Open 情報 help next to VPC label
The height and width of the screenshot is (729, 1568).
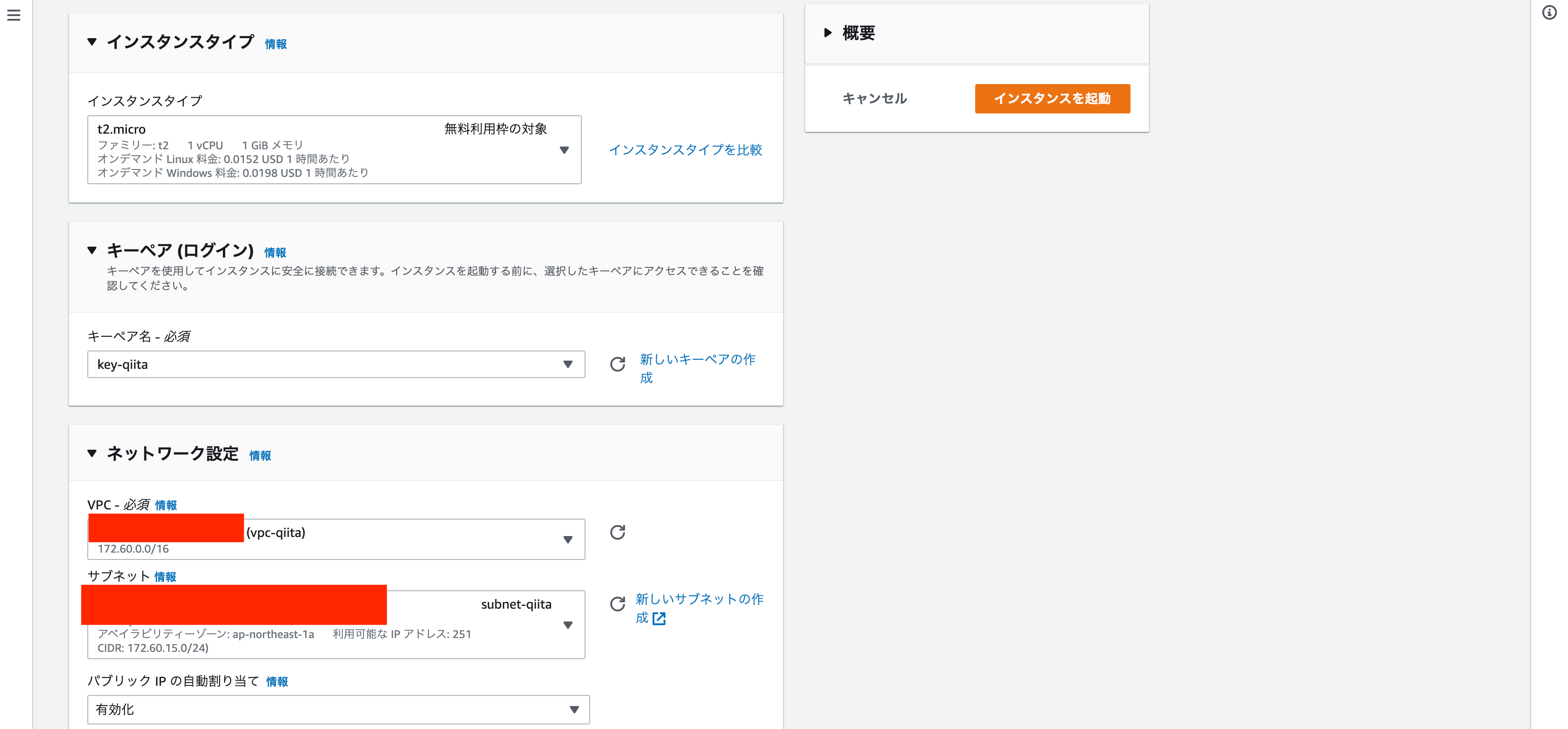click(165, 504)
